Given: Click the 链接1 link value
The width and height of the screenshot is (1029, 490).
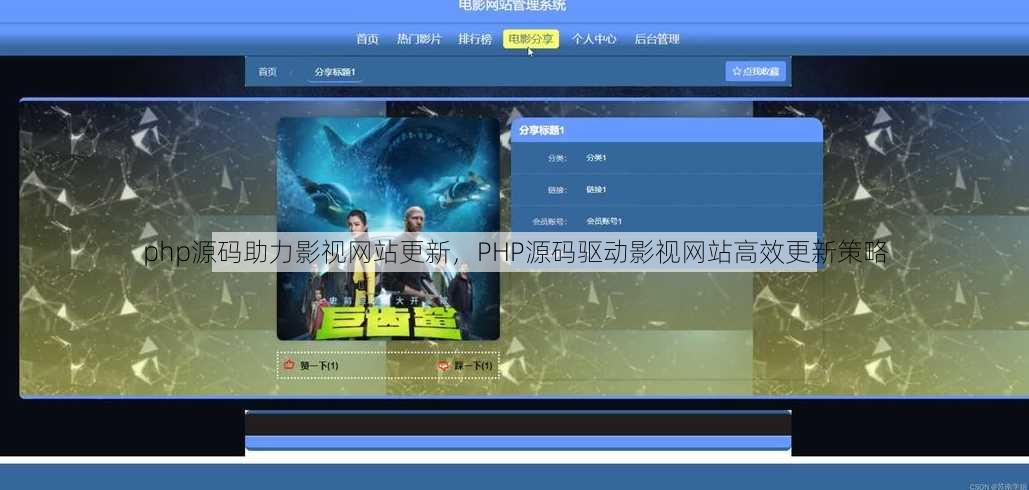Looking at the screenshot, I should 597,190.
